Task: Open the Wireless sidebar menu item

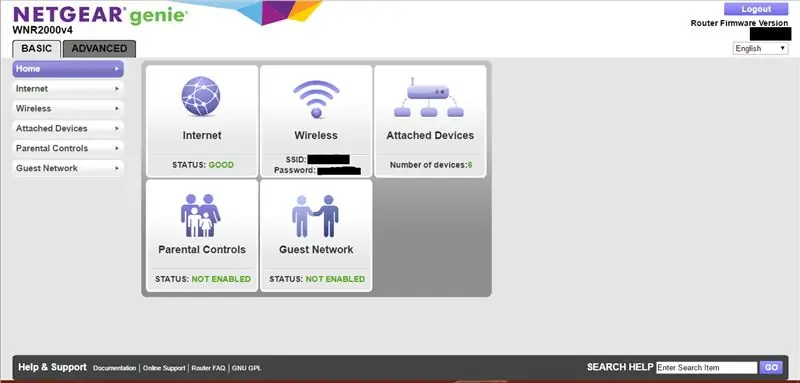Action: [x=68, y=109]
